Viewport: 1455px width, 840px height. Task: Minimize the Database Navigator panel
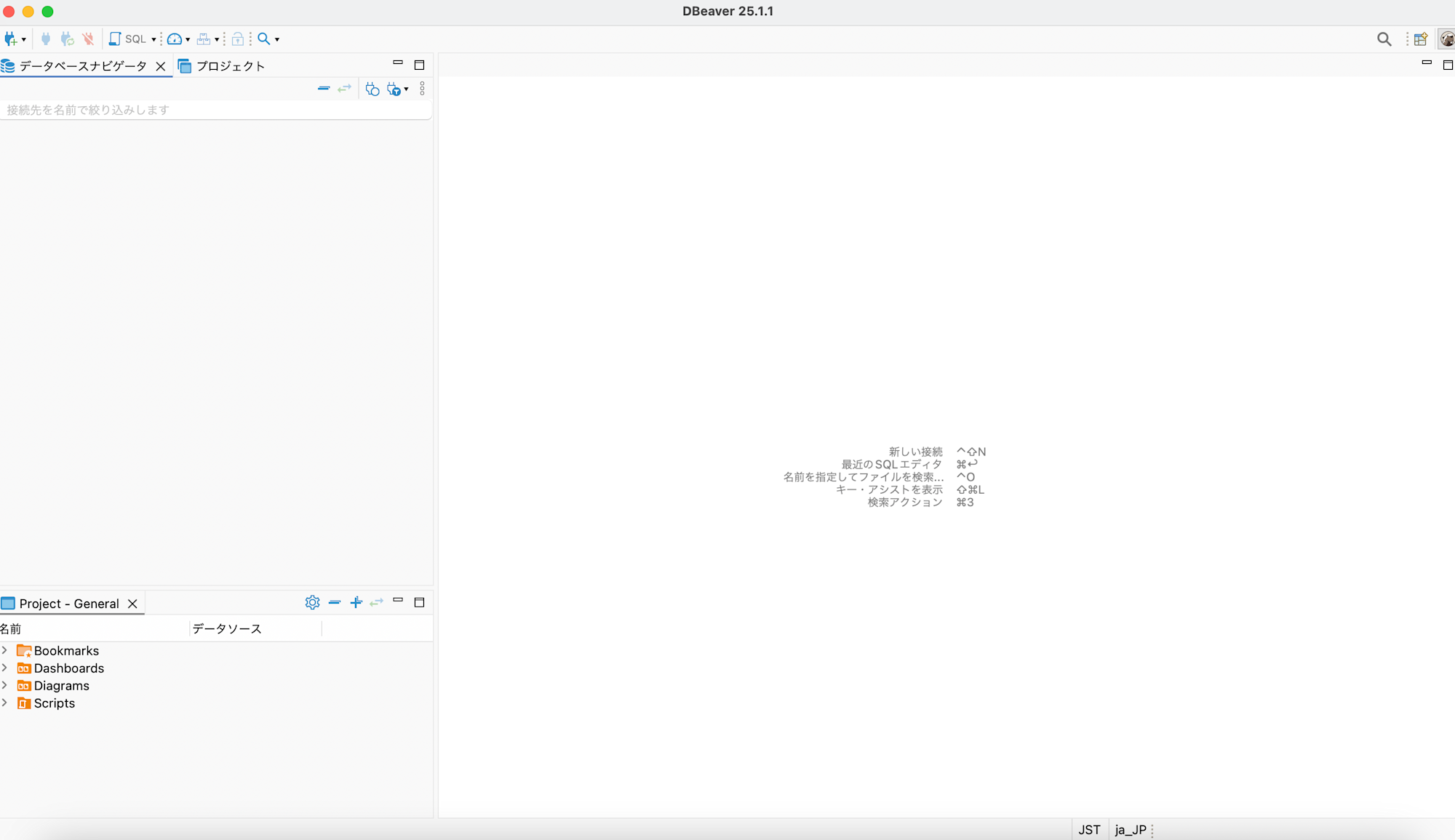tap(398, 64)
